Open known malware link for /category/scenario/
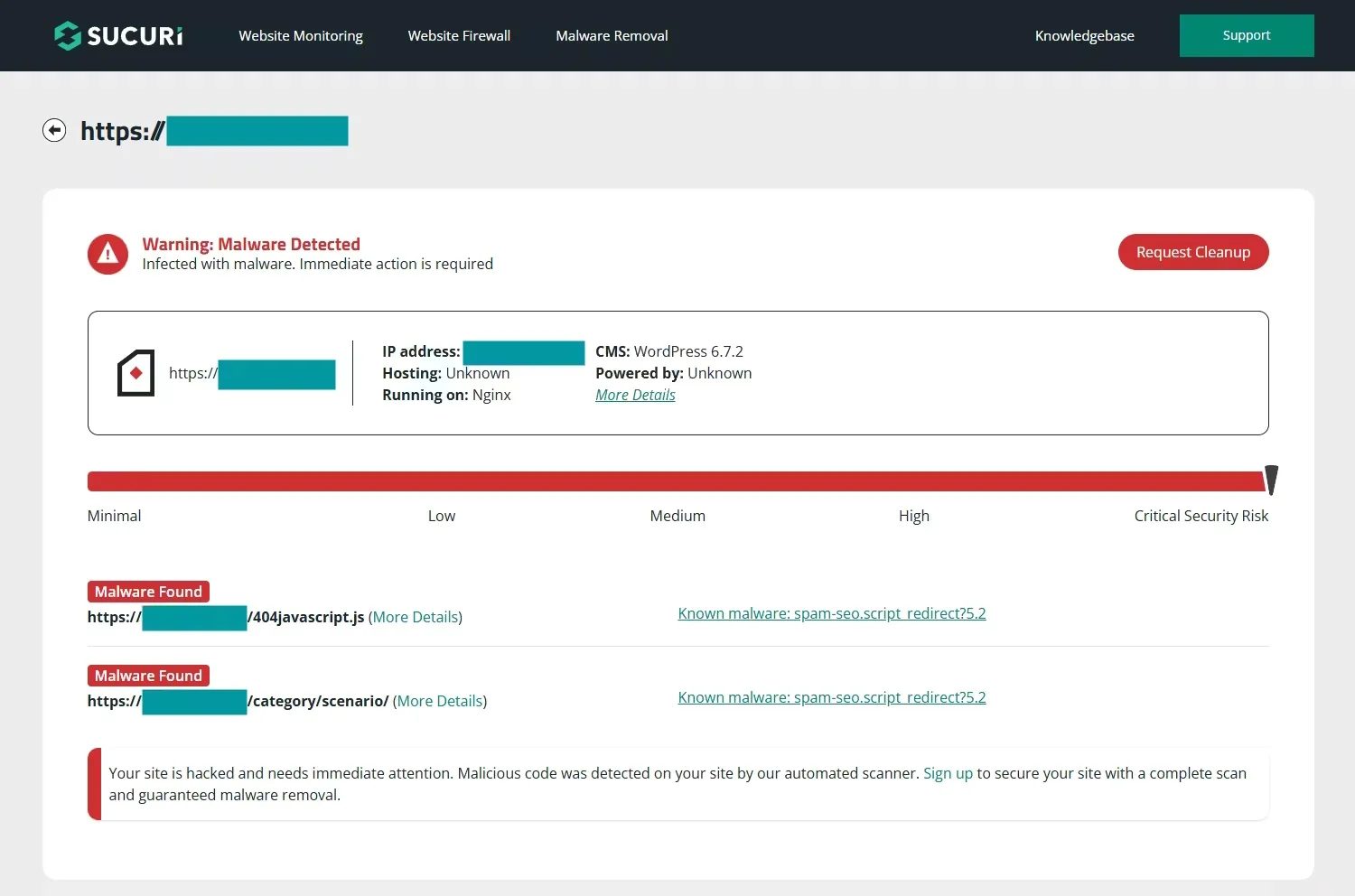Screen dimensions: 1355x896 pos(831,697)
